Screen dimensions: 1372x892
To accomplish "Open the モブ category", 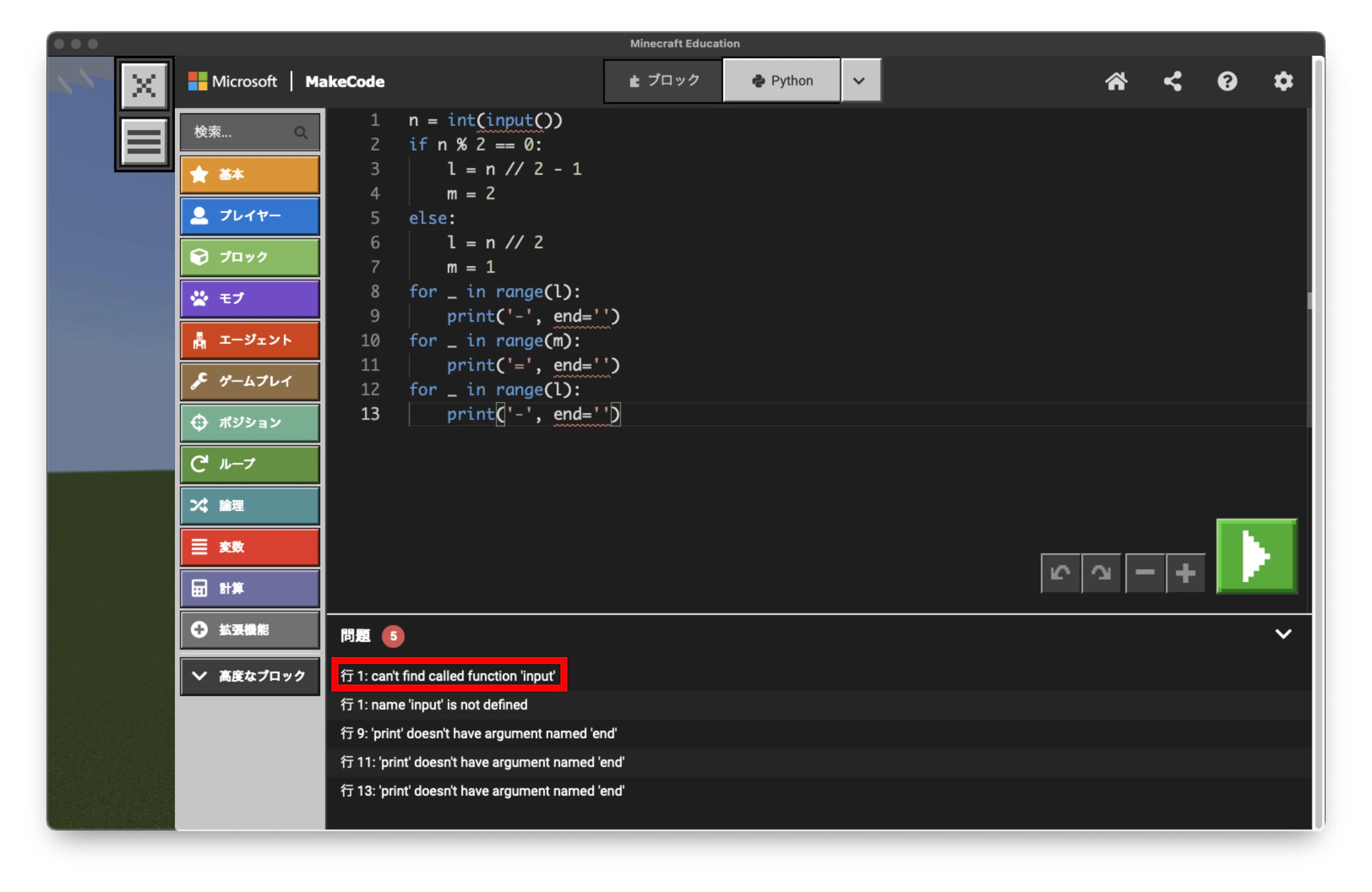I will pyautogui.click(x=250, y=299).
